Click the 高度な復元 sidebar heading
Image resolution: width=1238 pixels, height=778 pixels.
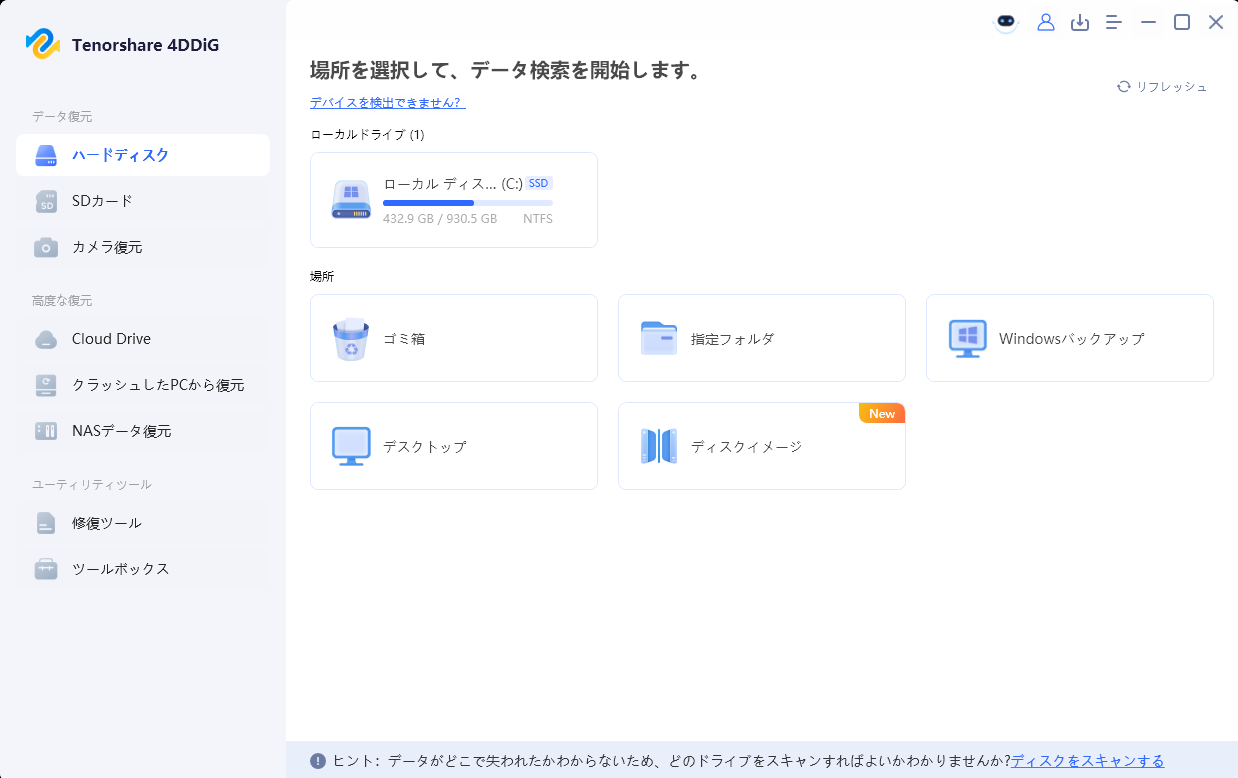(62, 301)
